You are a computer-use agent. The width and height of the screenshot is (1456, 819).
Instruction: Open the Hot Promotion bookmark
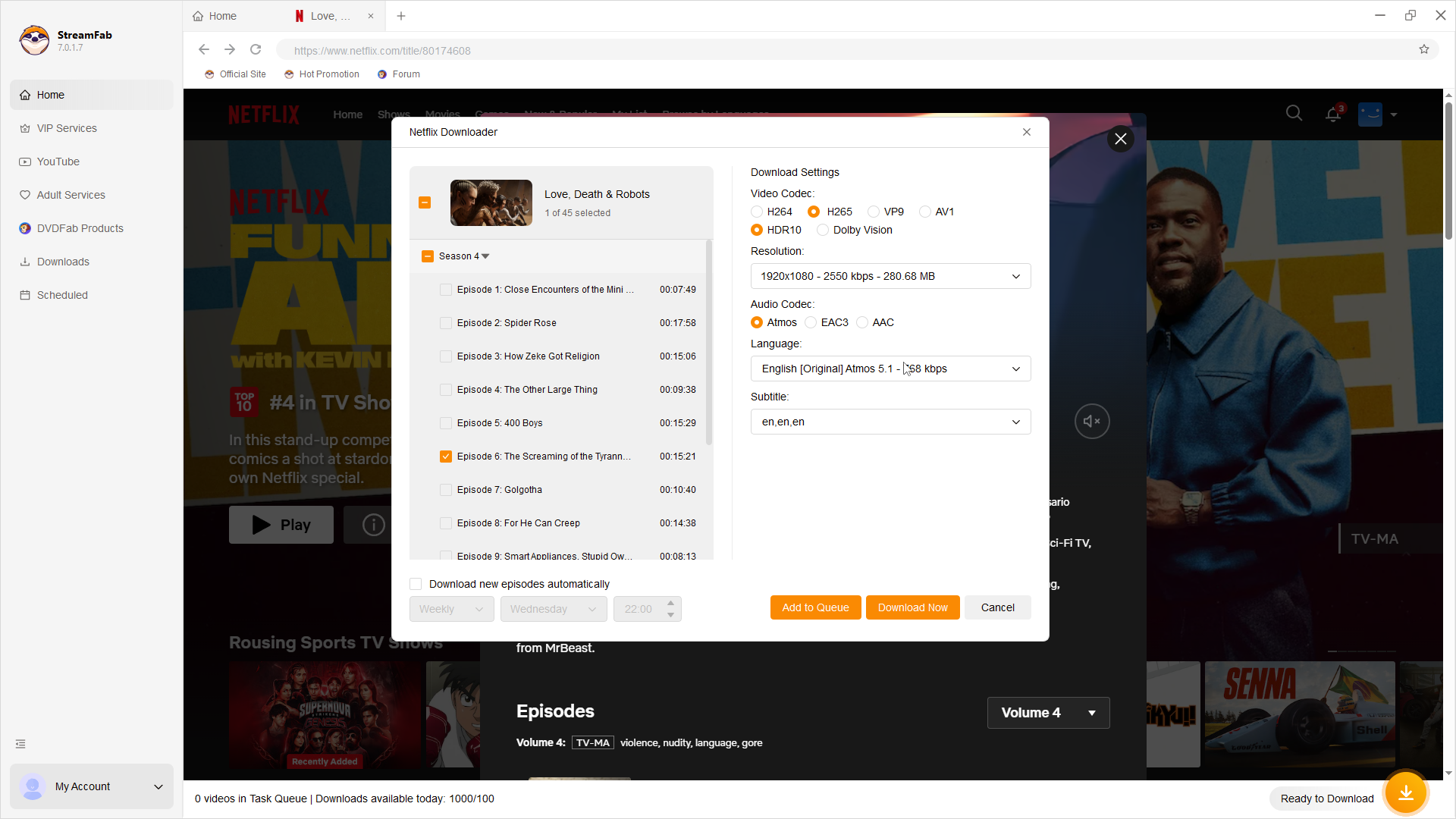point(322,74)
